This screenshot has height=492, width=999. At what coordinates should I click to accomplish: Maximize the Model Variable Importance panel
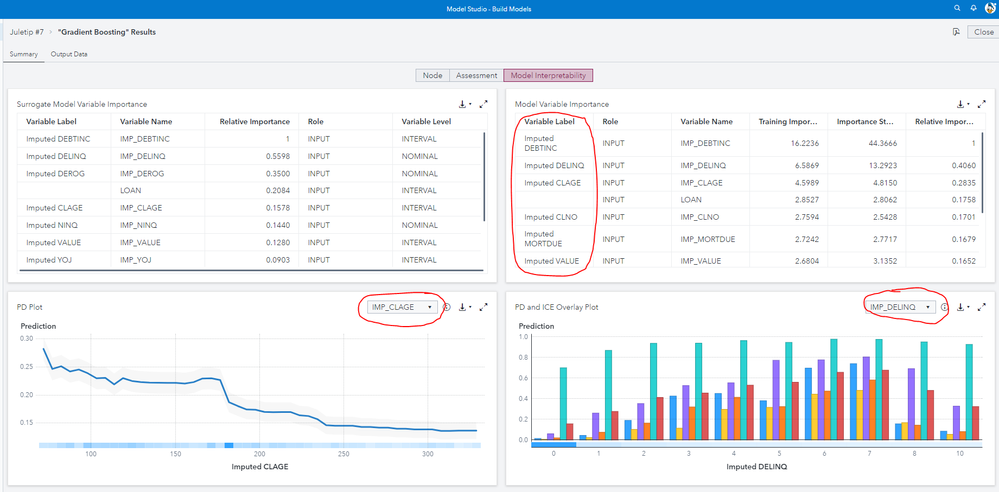[983, 103]
